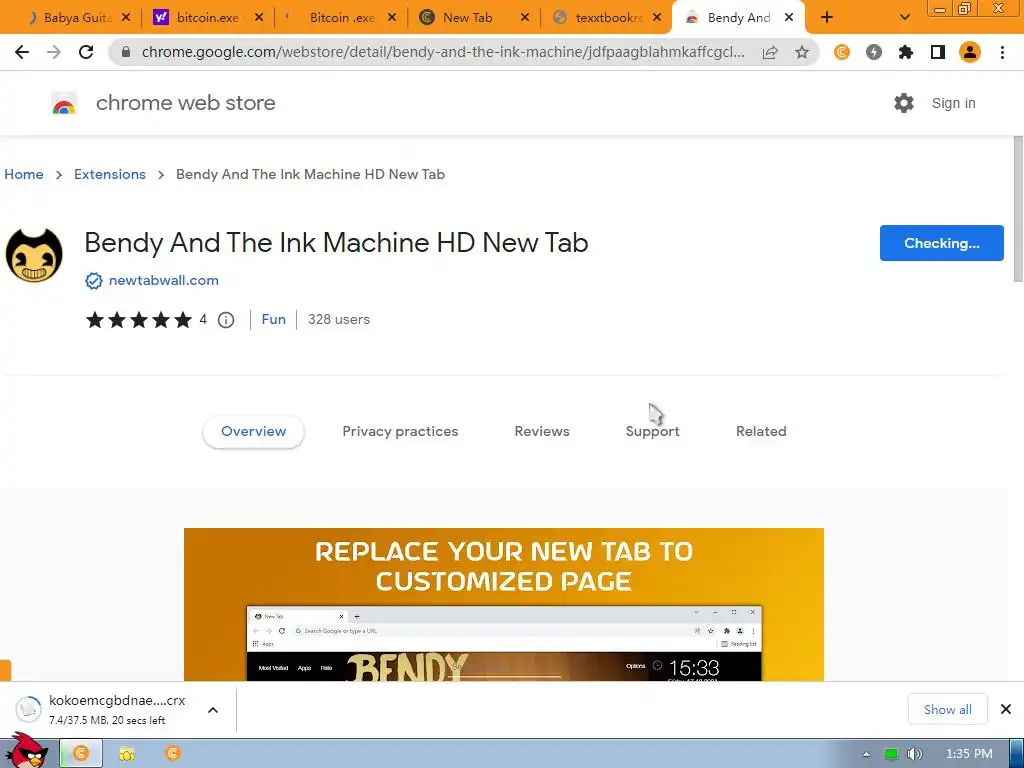The width and height of the screenshot is (1024, 768).
Task: Click the padlock site info icon
Action: (x=127, y=52)
